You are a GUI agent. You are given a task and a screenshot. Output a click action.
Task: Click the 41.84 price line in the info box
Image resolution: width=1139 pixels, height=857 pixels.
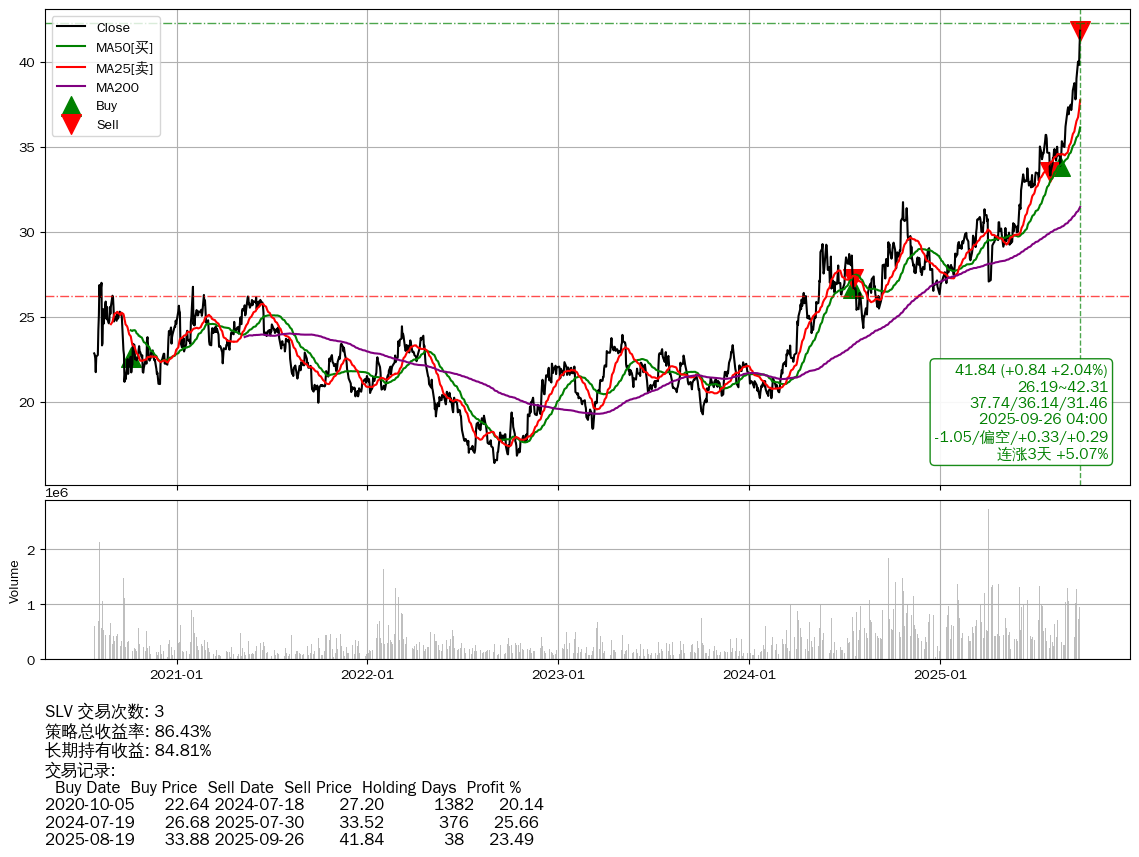click(x=1031, y=370)
